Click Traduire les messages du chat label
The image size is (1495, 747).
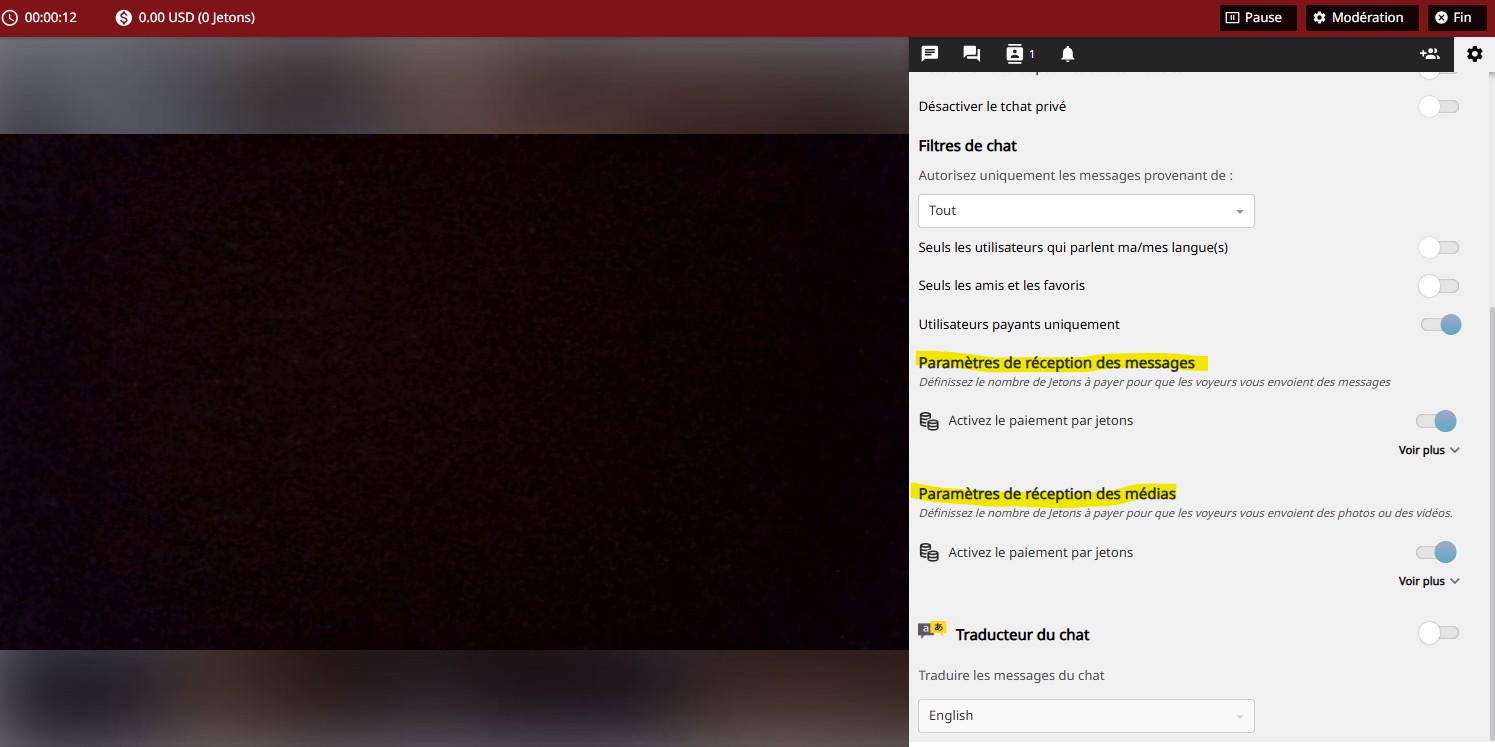pos(1011,676)
